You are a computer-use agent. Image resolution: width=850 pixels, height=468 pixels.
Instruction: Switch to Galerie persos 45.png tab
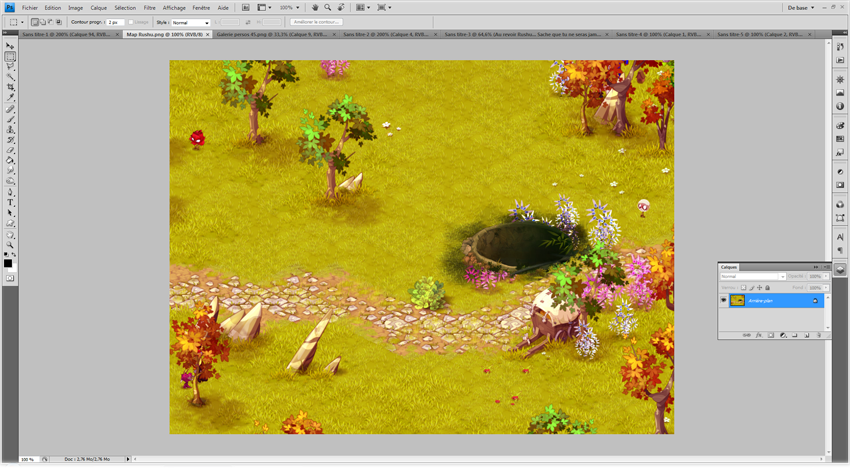(272, 34)
